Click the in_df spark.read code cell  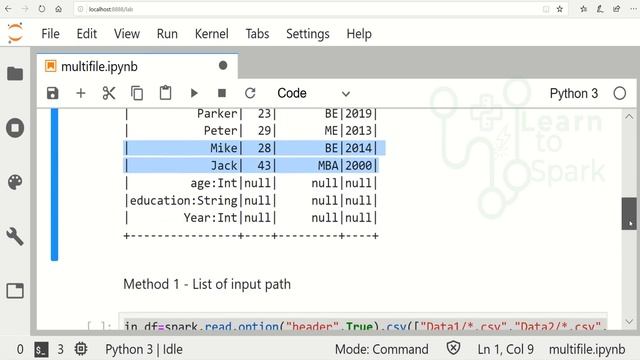362,322
